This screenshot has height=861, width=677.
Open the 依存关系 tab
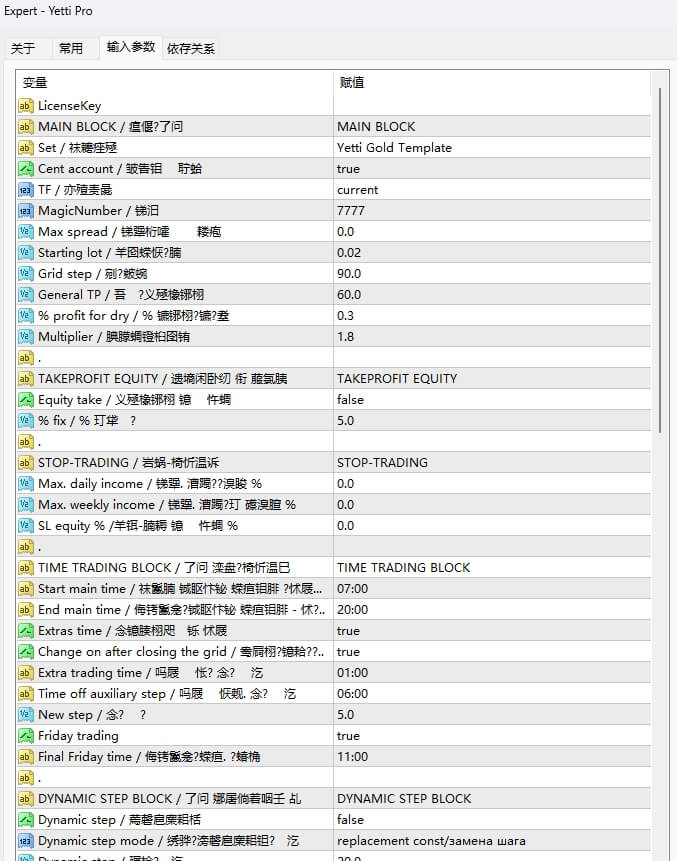(x=191, y=48)
